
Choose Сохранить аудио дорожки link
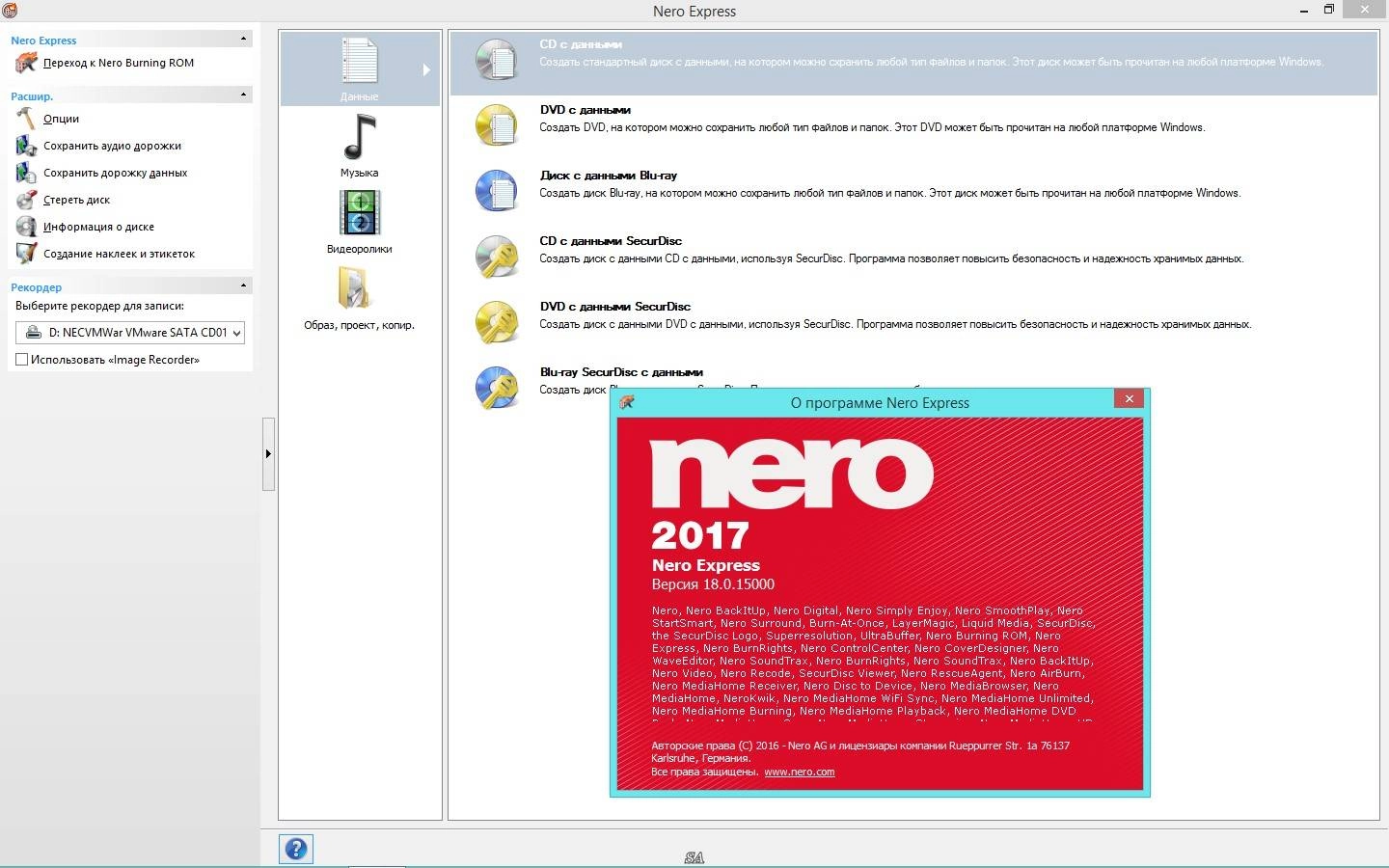tap(112, 146)
